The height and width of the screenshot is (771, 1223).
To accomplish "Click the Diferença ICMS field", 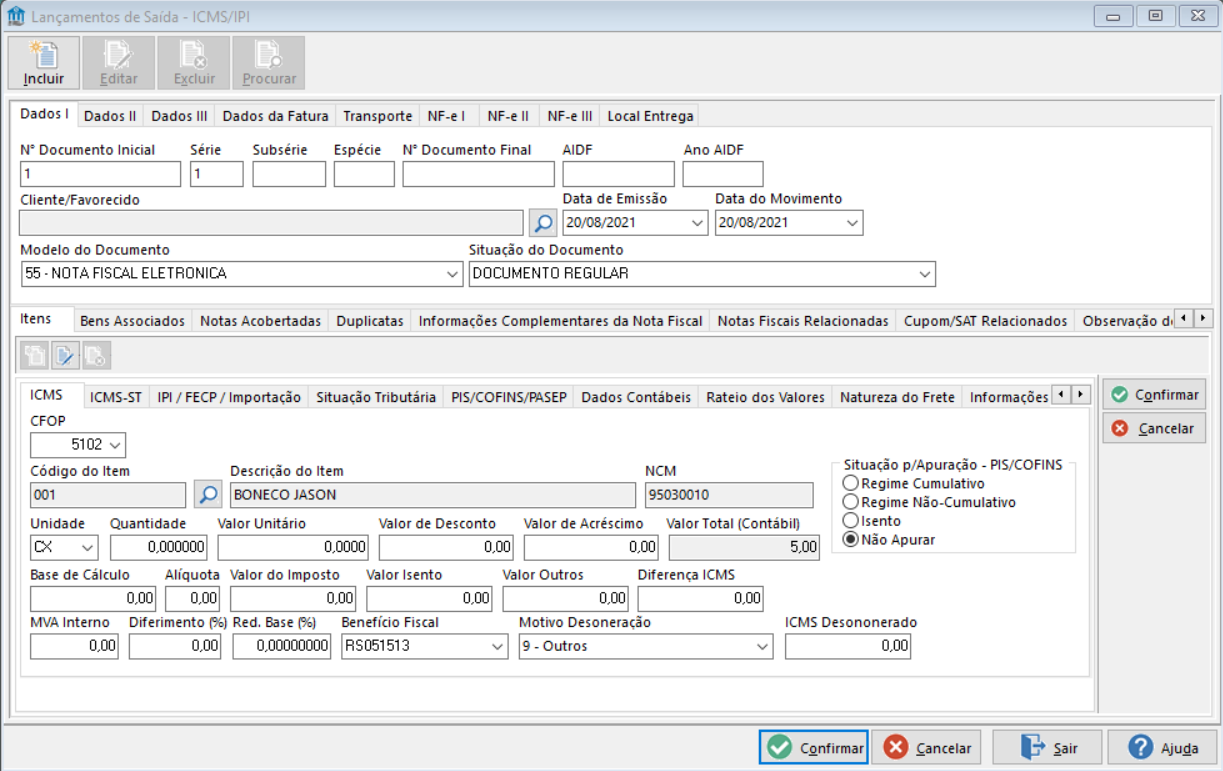I will point(700,598).
